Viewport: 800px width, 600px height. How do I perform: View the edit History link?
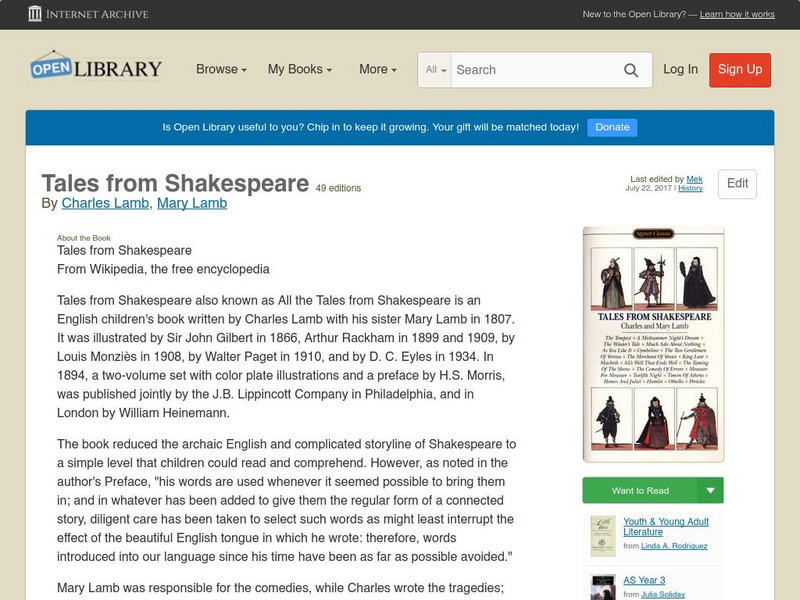[690, 188]
